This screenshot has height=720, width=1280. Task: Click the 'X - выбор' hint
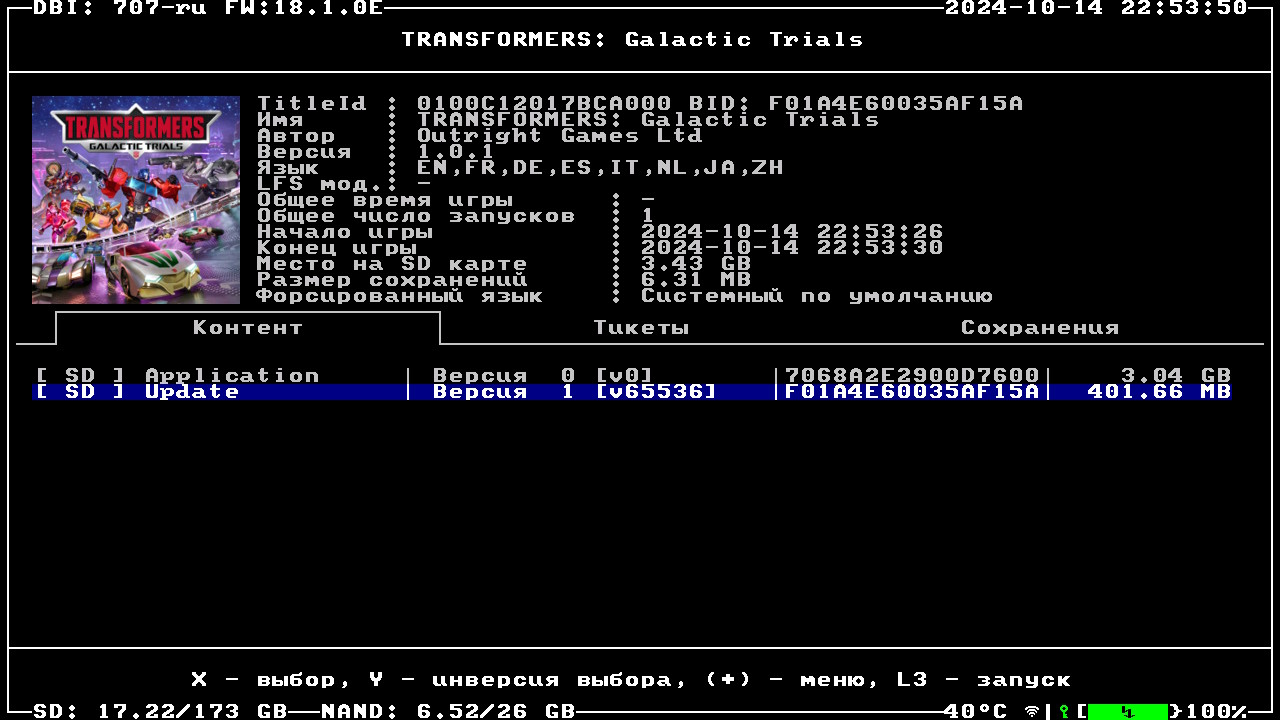[263, 680]
